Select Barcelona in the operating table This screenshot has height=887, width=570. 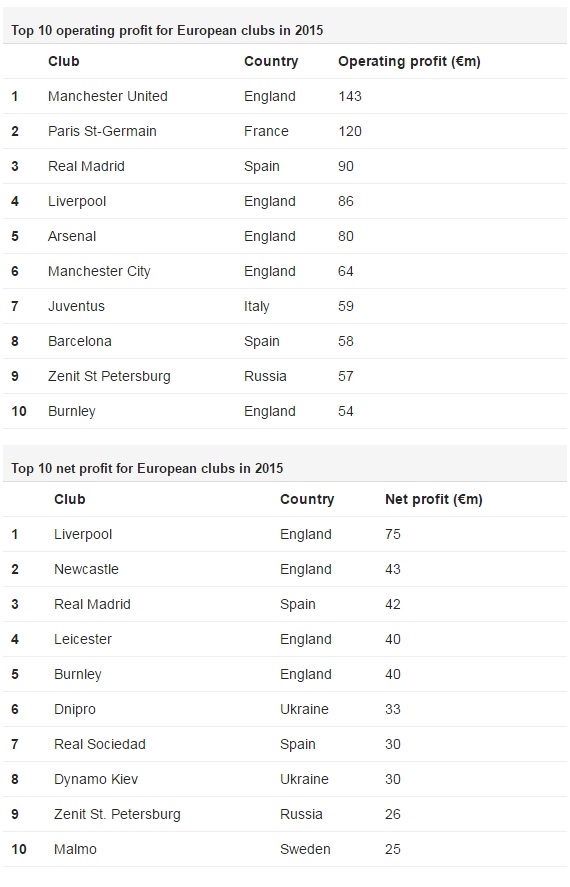[x=80, y=342]
